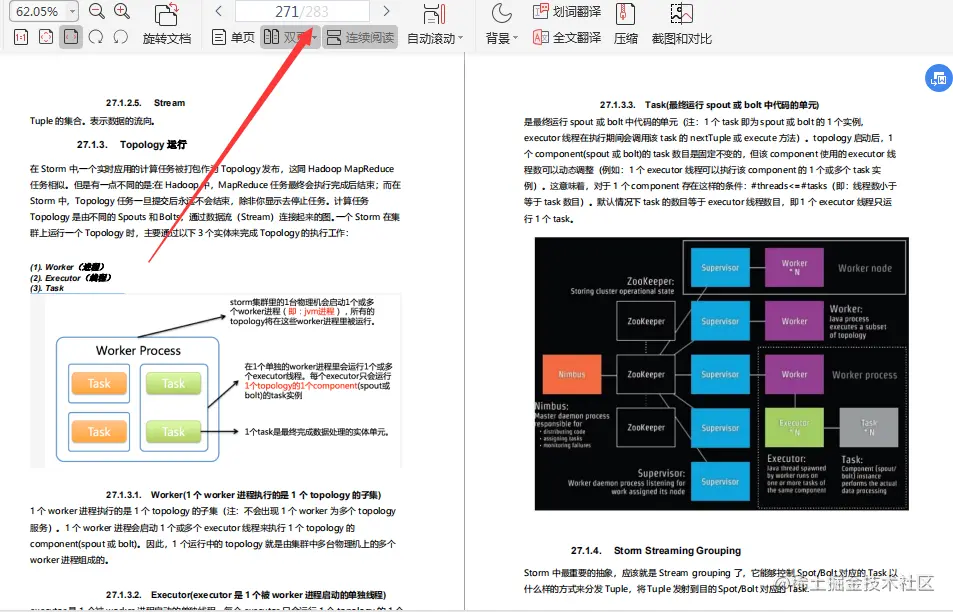Click the counterclockwise rotate arrow icon

120,35
